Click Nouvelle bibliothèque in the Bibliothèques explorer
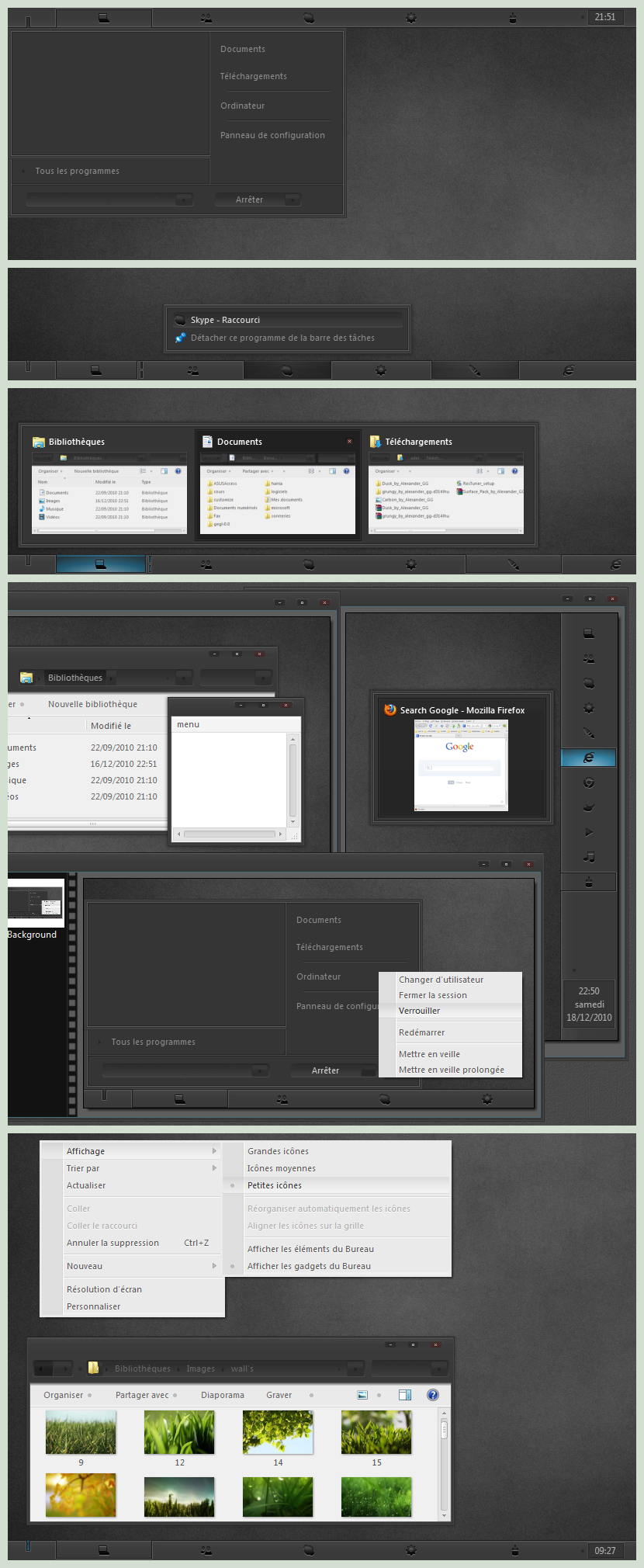The image size is (644, 1568). (x=92, y=704)
